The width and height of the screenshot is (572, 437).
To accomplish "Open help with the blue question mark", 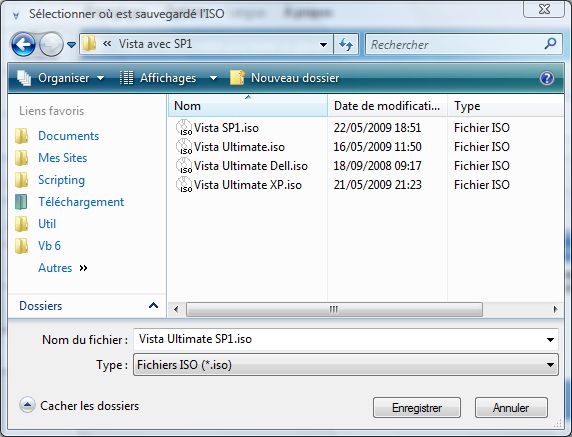I will click(x=547, y=78).
